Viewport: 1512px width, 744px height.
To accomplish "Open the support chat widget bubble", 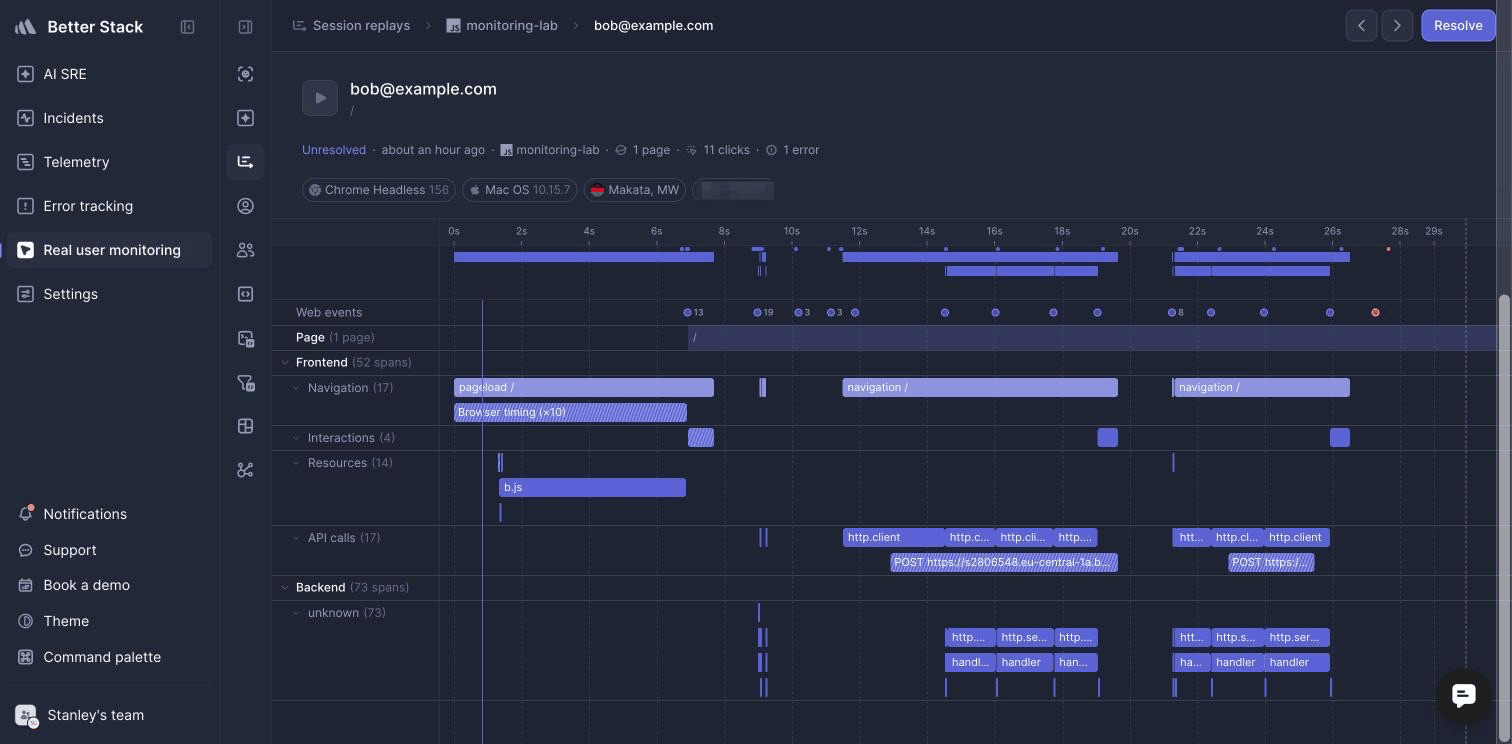I will (x=1463, y=695).
